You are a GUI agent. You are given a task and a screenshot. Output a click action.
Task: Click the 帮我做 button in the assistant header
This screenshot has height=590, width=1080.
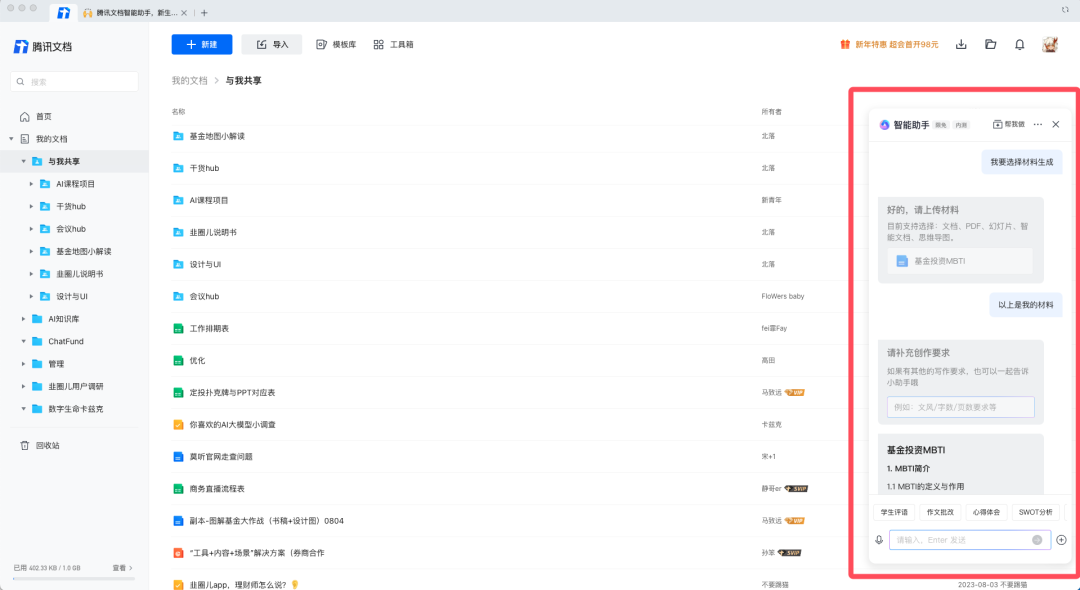click(1008, 125)
